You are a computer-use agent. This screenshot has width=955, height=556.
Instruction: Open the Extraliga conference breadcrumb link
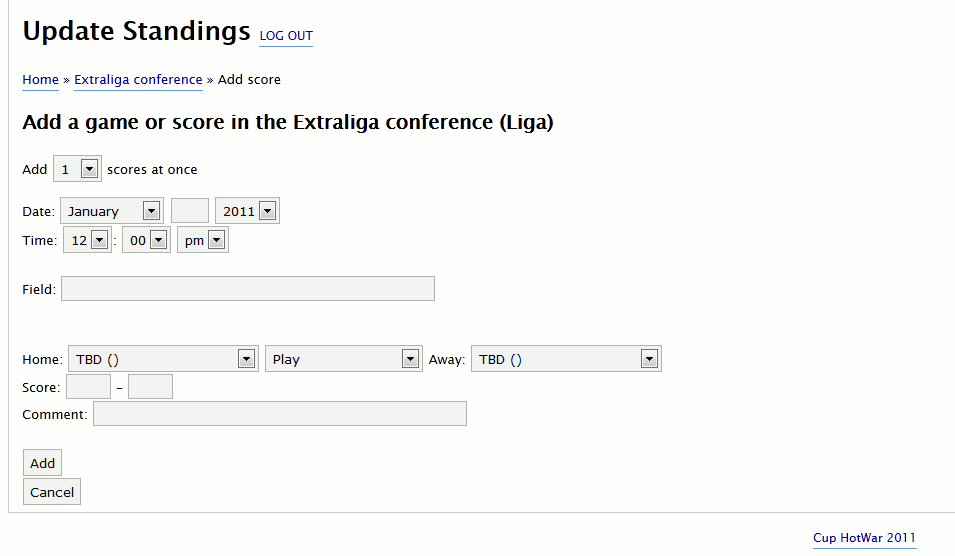(x=138, y=80)
